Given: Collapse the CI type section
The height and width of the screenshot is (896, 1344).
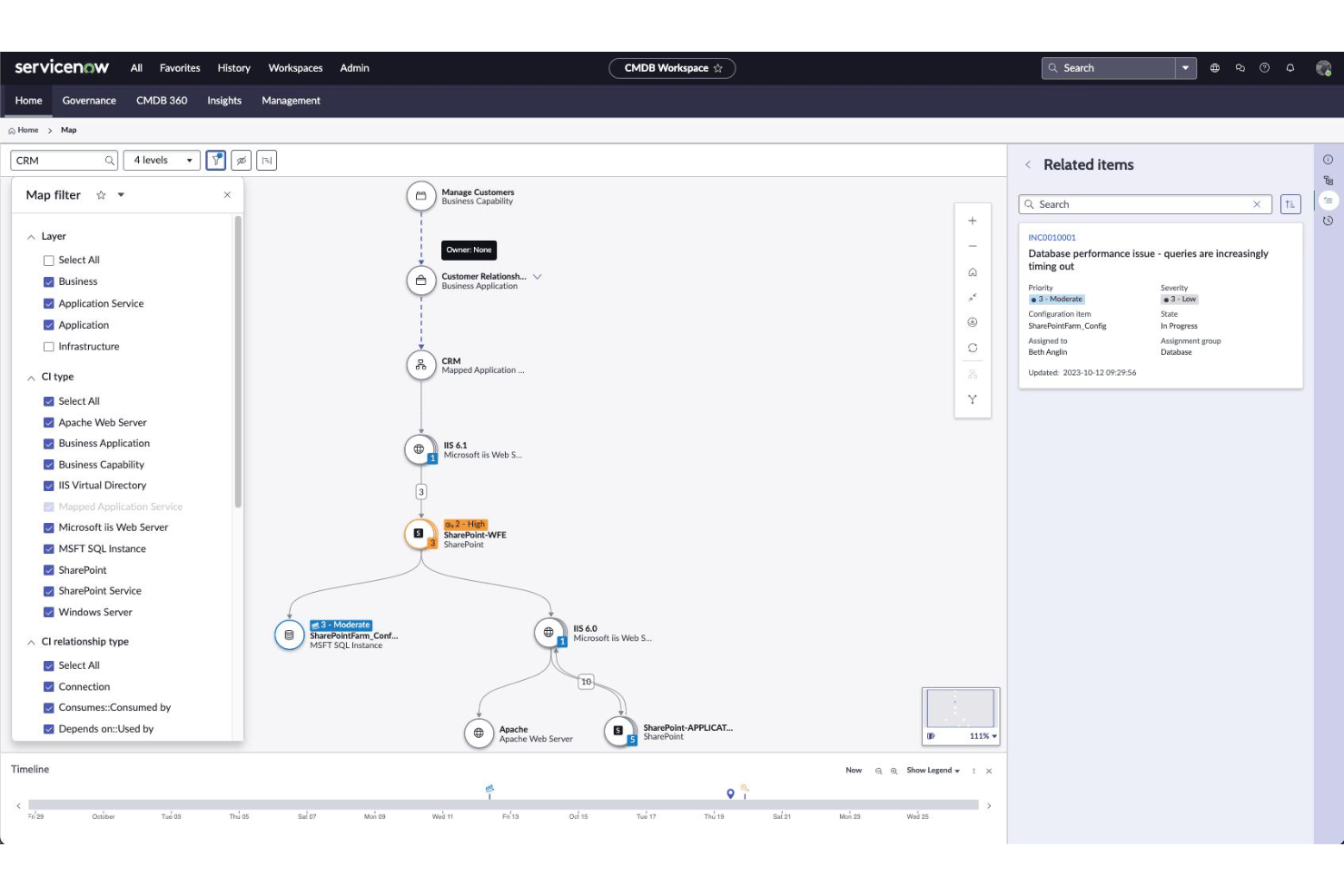Looking at the screenshot, I should click(31, 378).
